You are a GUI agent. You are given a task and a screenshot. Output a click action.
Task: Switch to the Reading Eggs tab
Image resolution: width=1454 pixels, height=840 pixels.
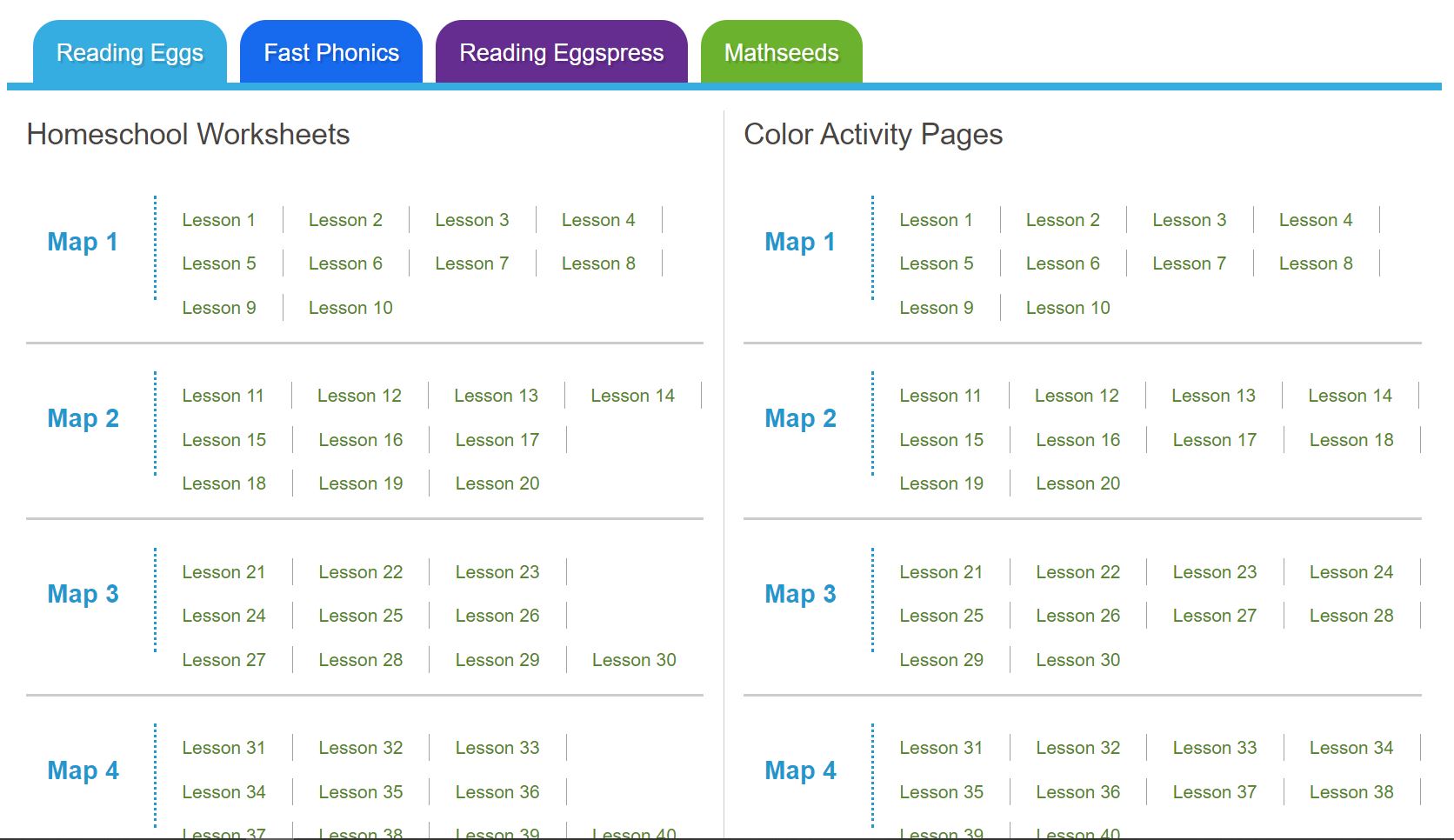click(x=130, y=53)
